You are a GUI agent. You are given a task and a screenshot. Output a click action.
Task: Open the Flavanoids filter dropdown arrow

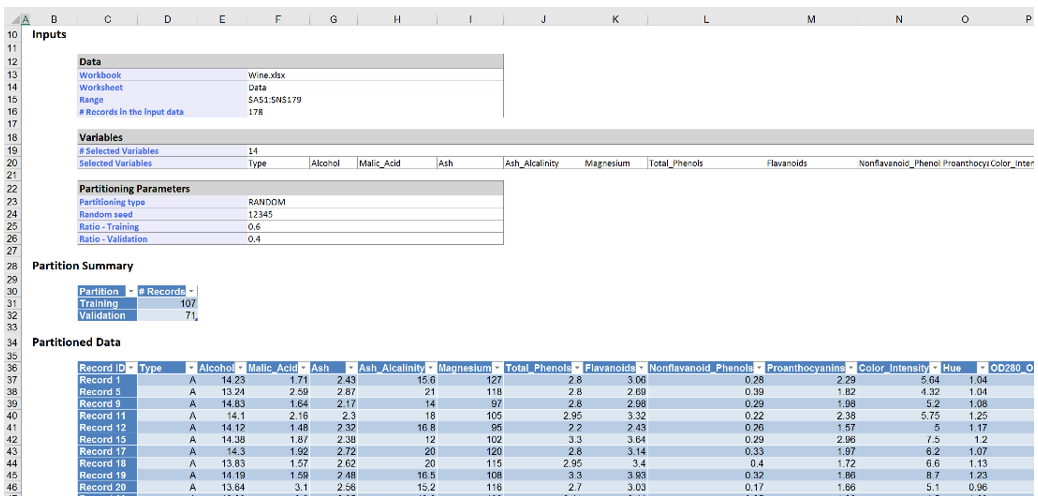click(x=640, y=368)
